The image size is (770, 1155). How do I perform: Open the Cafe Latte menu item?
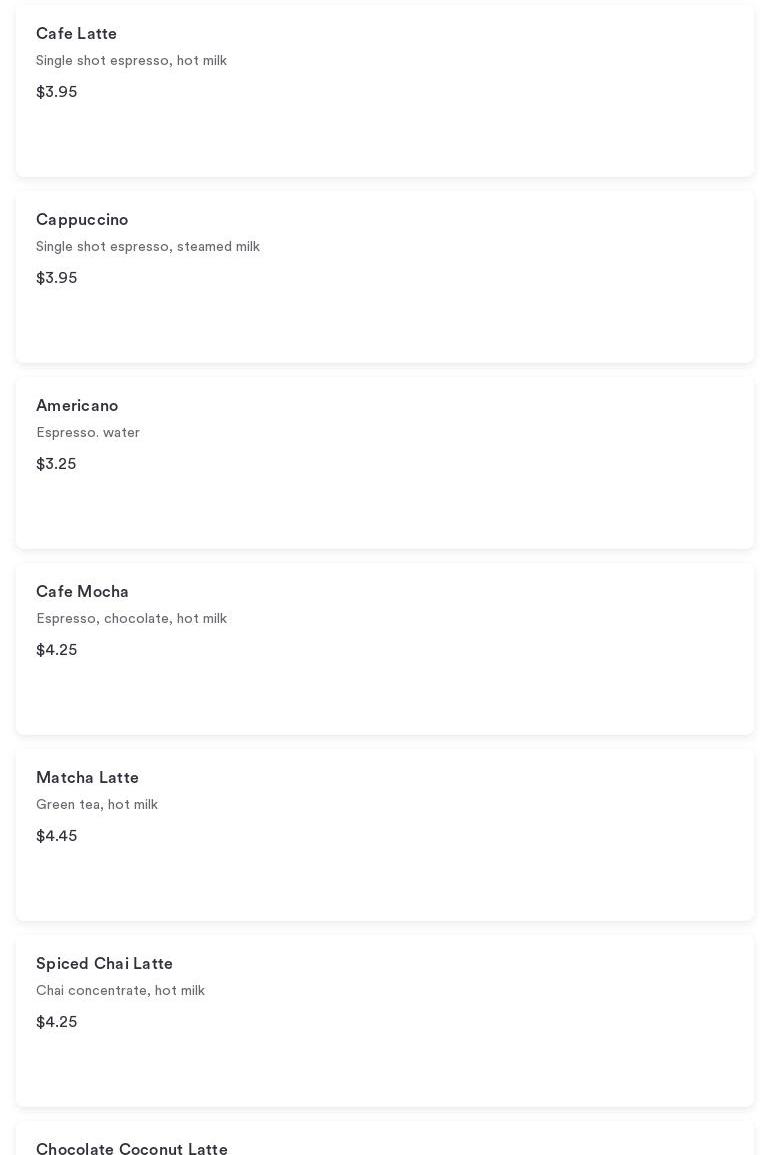(76, 34)
